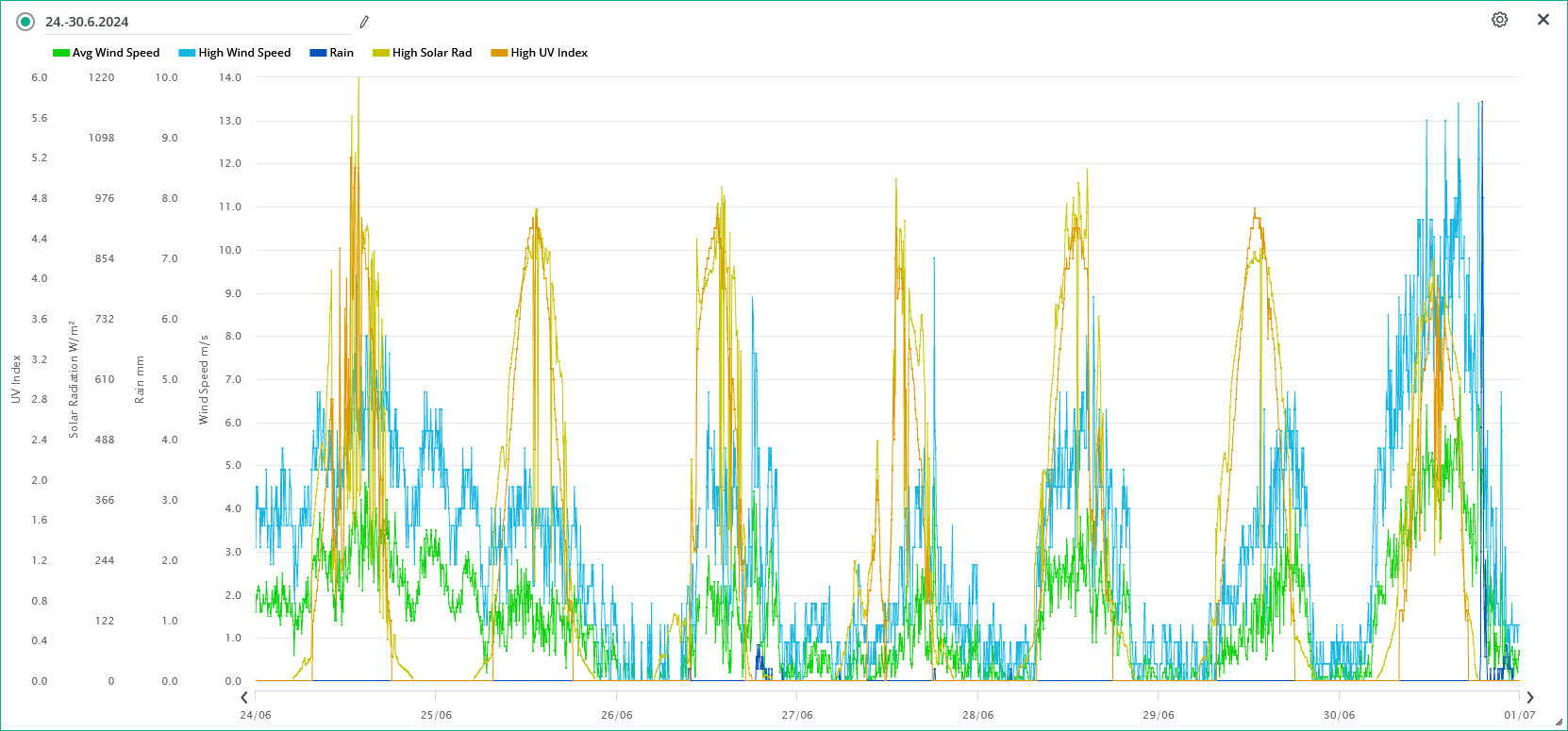Toggle the Rain series legend label
The image size is (1568, 731).
click(x=342, y=53)
